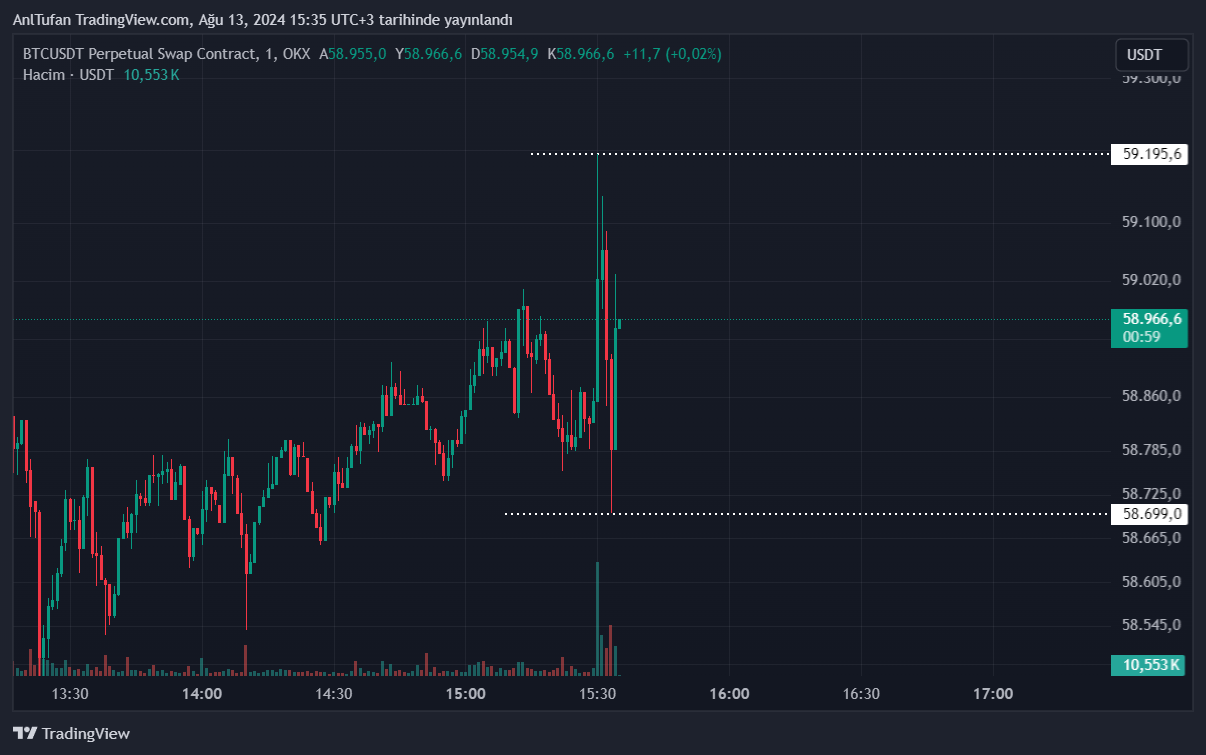Click the 58.545,0 price scale label

pyautogui.click(x=1151, y=625)
